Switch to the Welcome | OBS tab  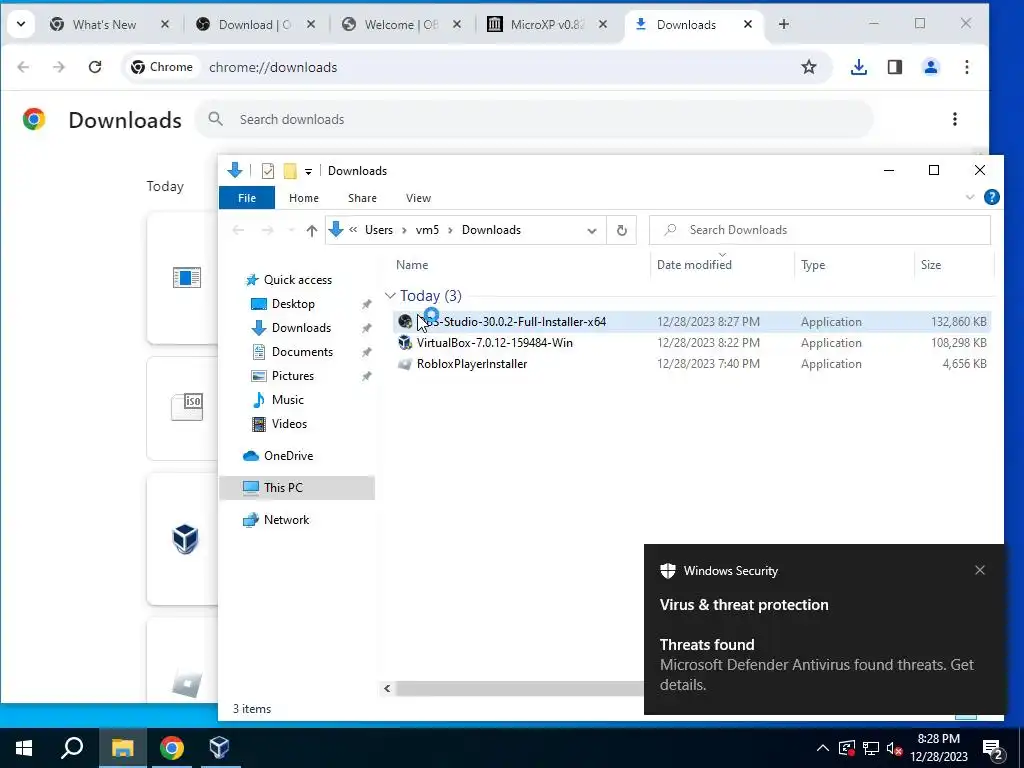(401, 24)
